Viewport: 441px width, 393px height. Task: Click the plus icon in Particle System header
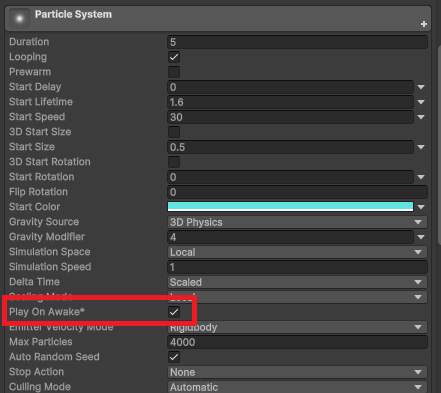click(x=424, y=24)
